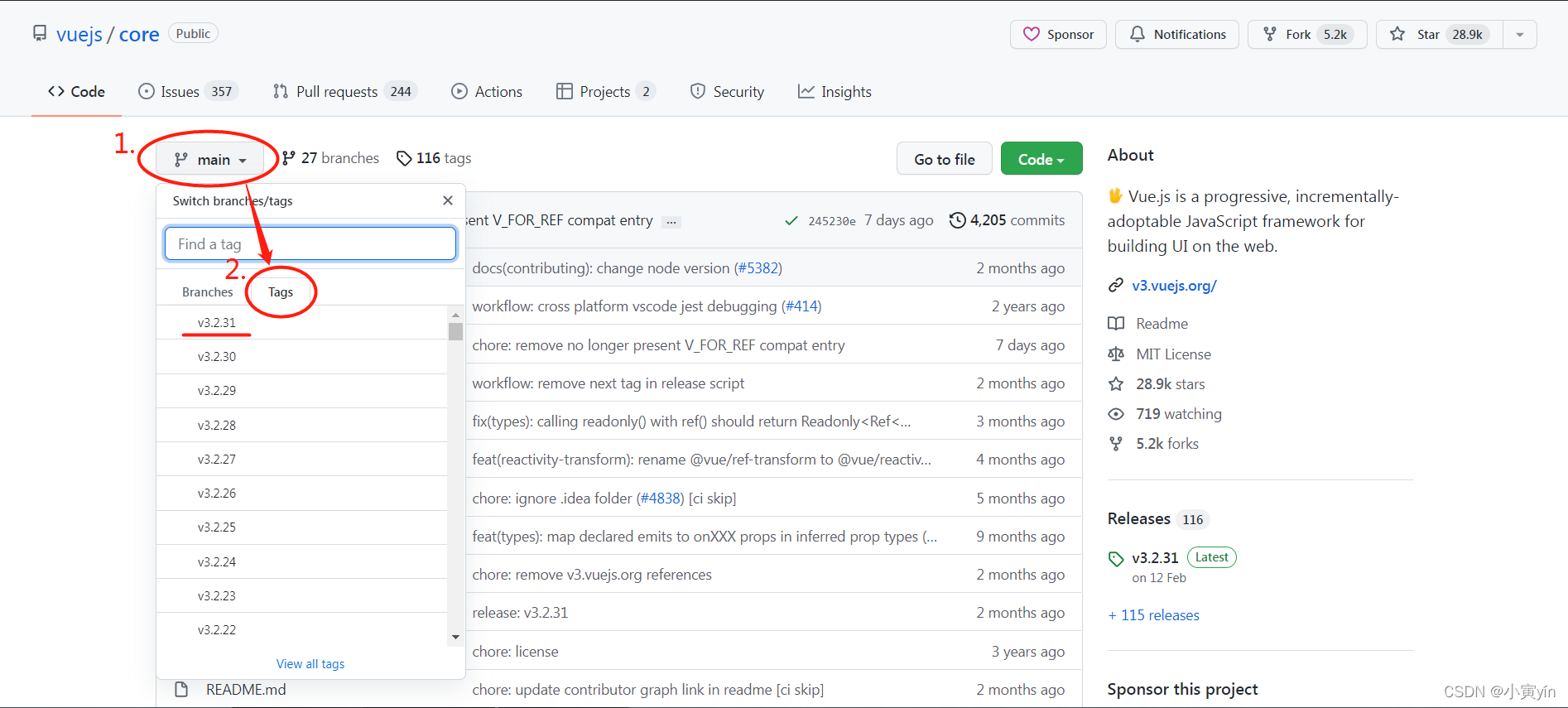
Task: Open the Insights tab
Action: coord(835,92)
